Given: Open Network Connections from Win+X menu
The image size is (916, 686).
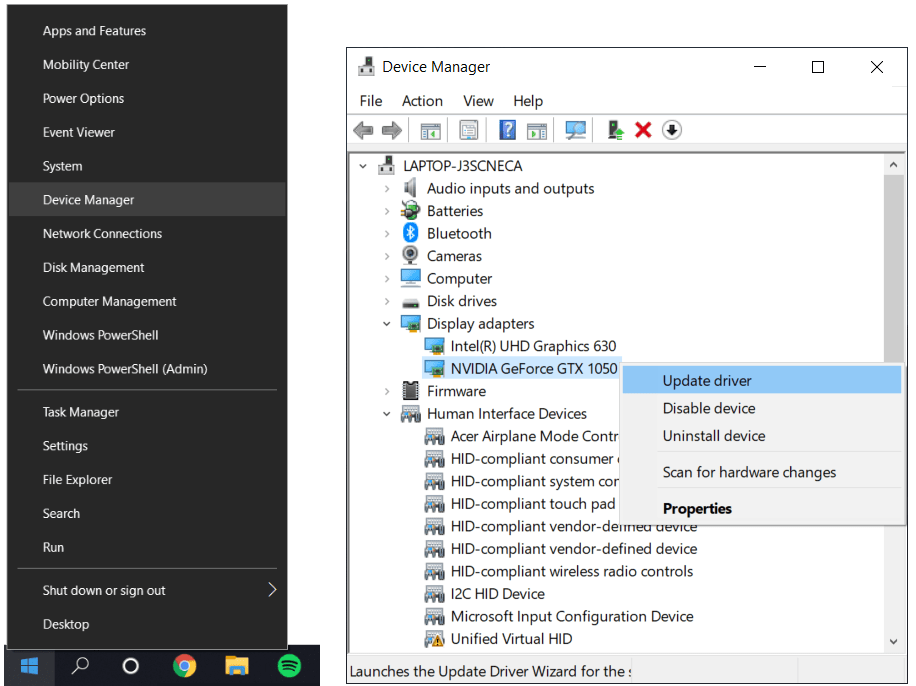Looking at the screenshot, I should 147,234.
